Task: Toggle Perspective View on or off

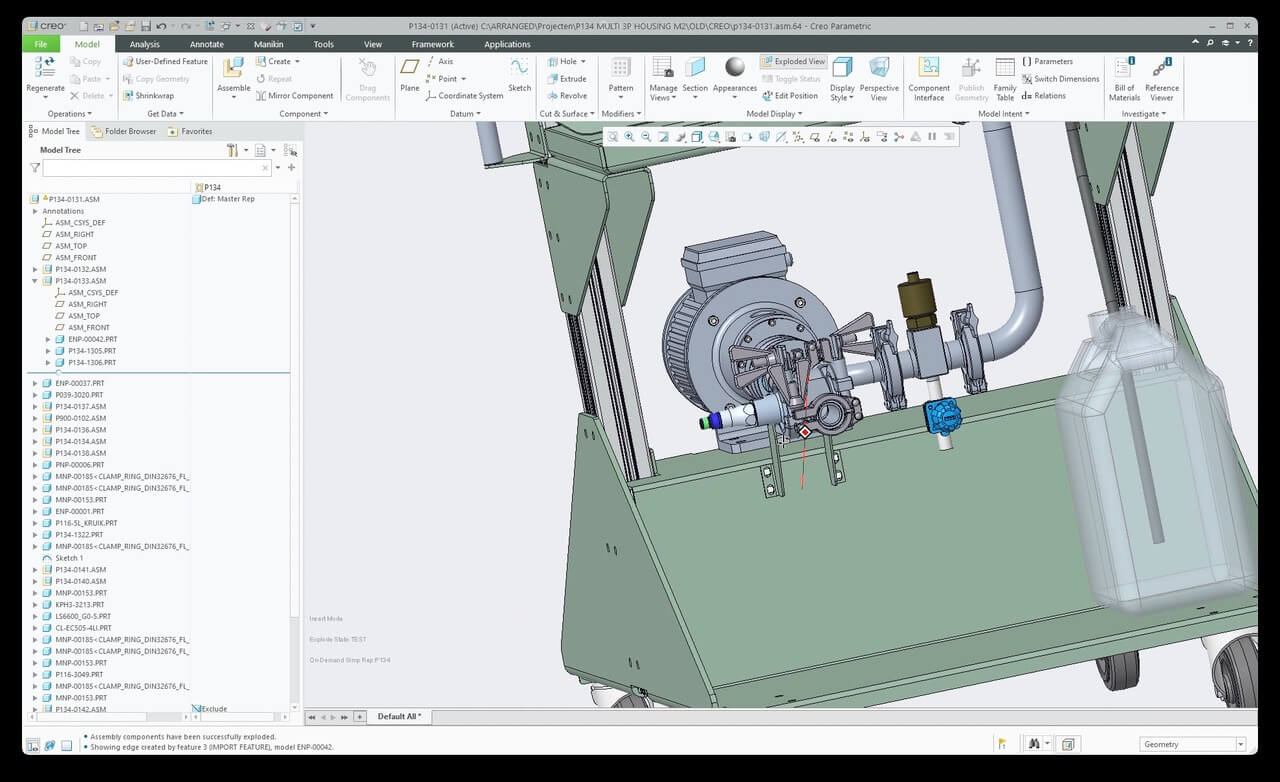Action: (x=879, y=68)
